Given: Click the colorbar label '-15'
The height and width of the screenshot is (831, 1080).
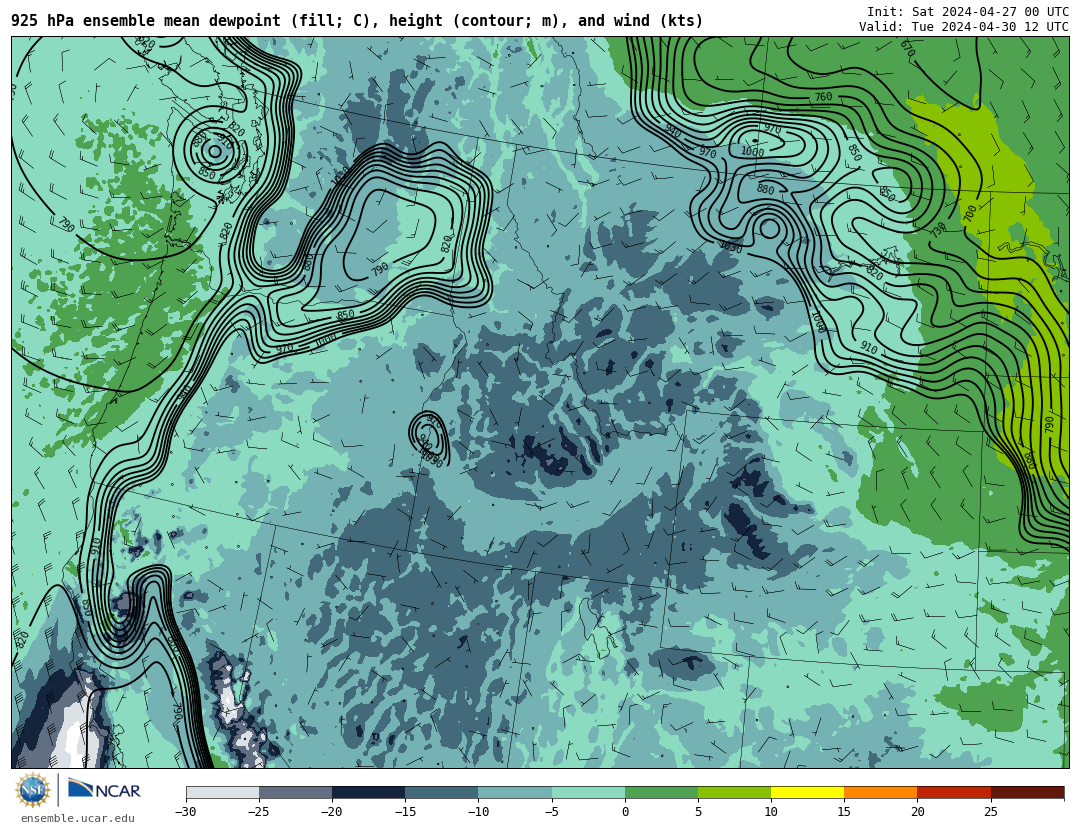Looking at the screenshot, I should click(x=404, y=812).
